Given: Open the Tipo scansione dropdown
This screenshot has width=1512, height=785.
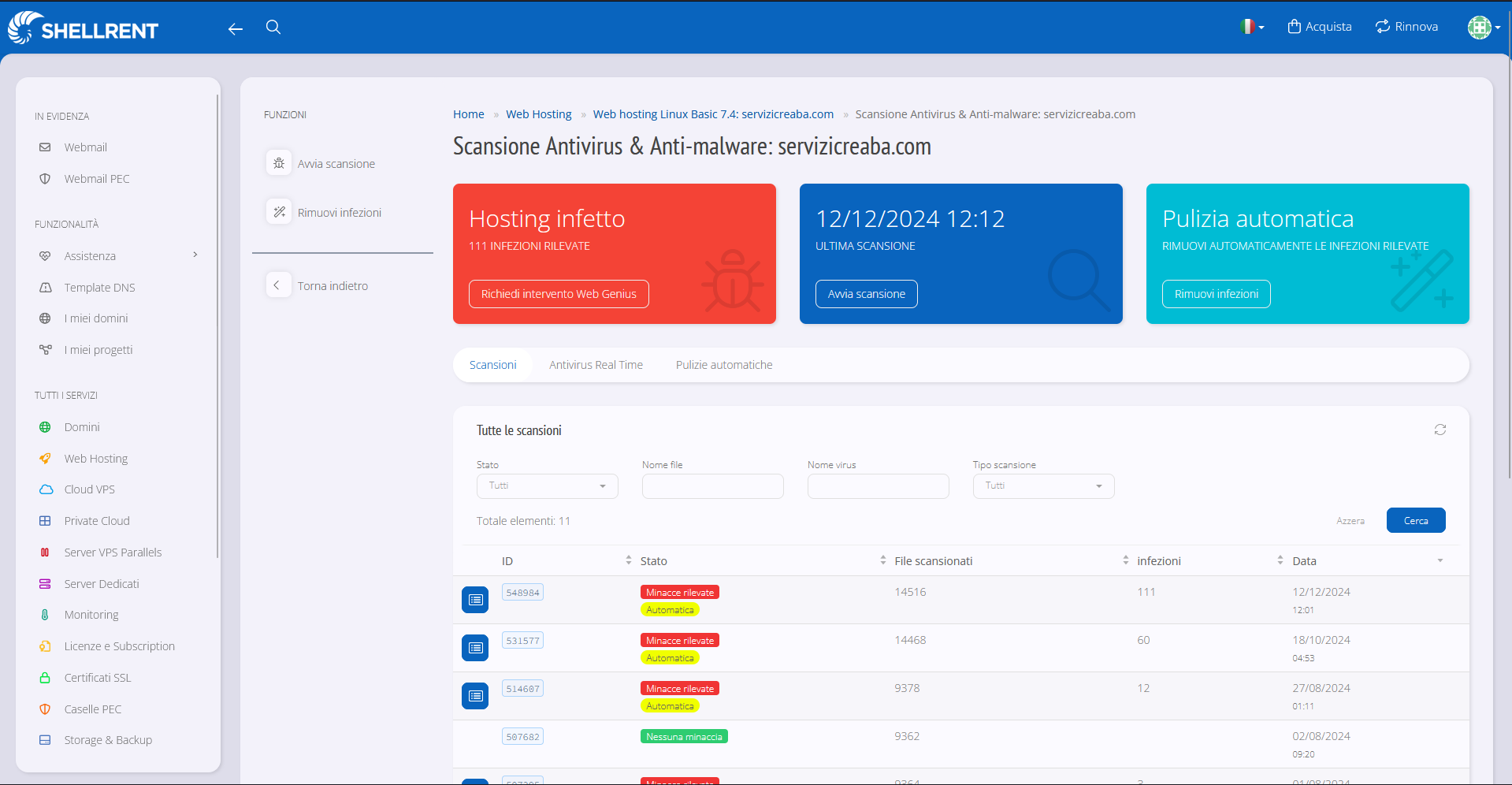Looking at the screenshot, I should (1044, 486).
